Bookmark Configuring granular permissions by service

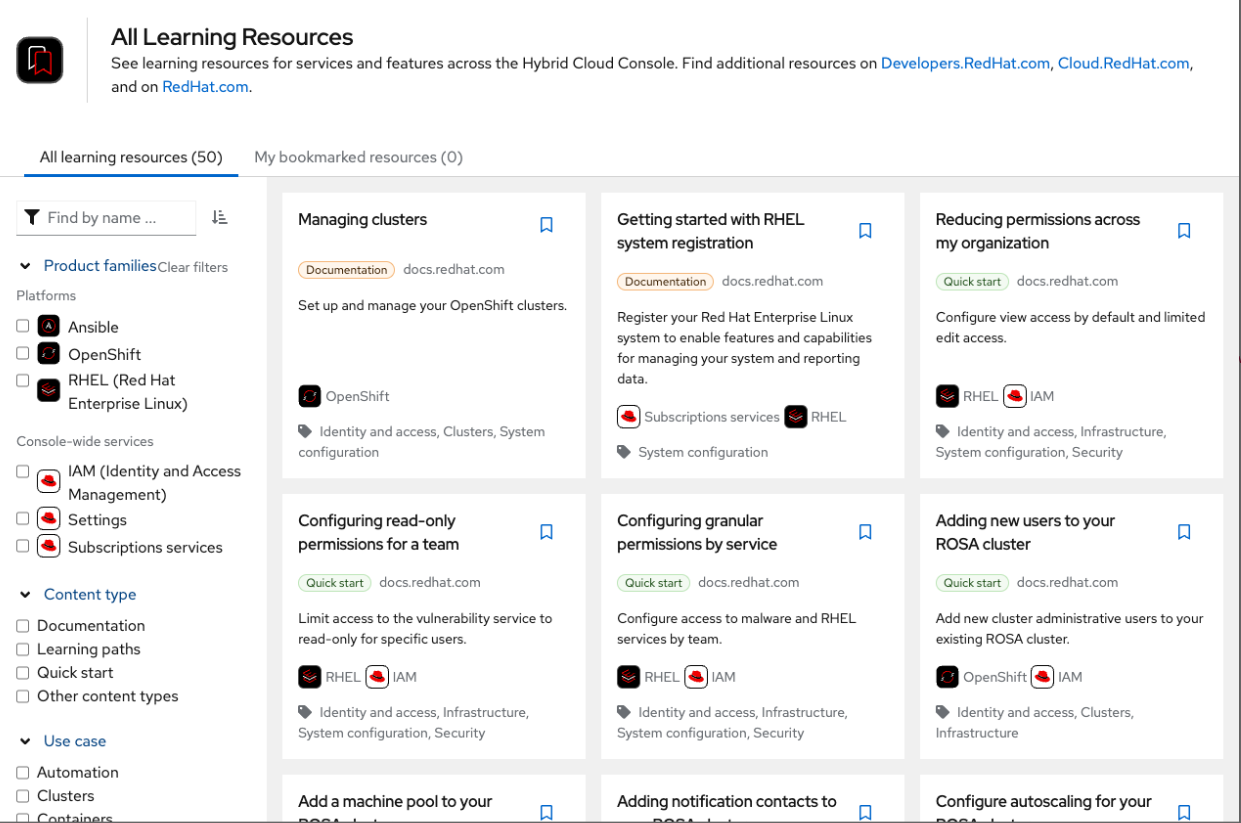click(x=865, y=532)
